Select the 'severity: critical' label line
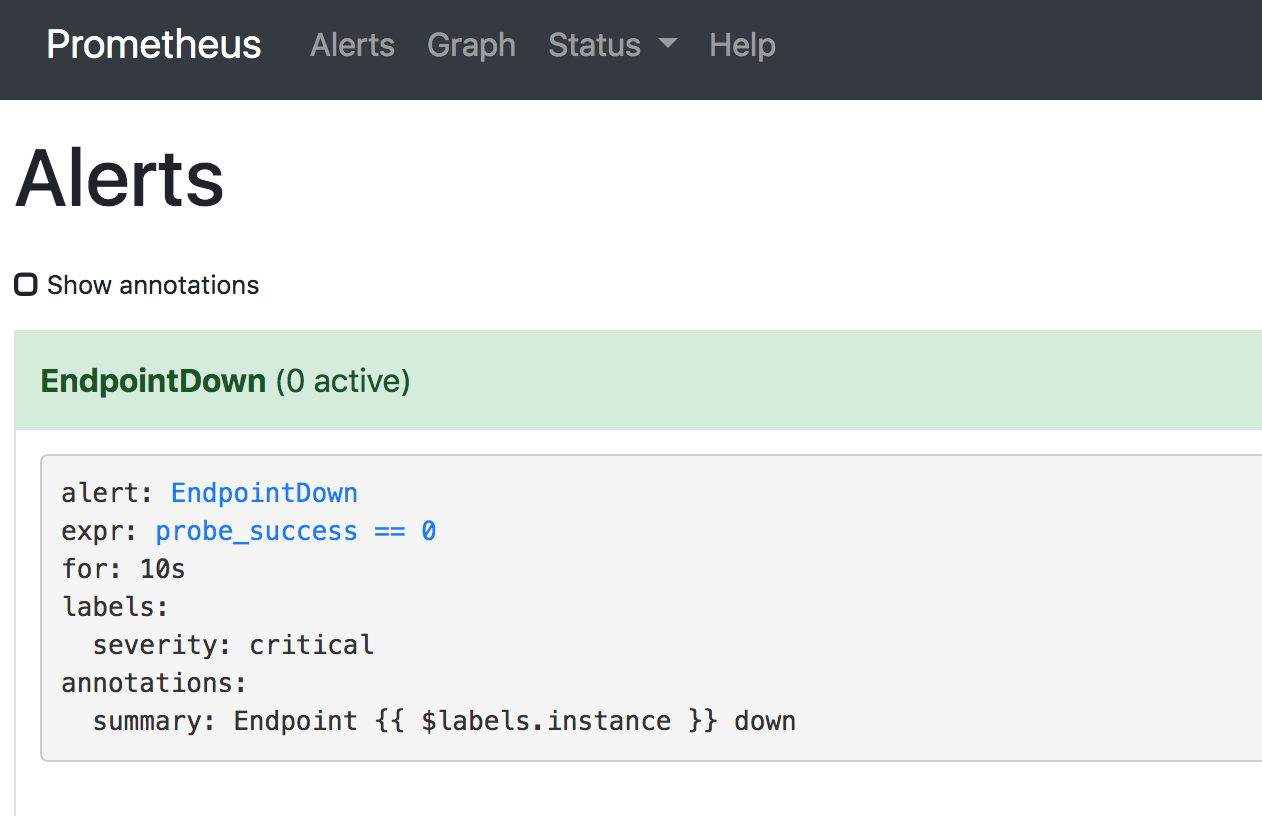 233,645
